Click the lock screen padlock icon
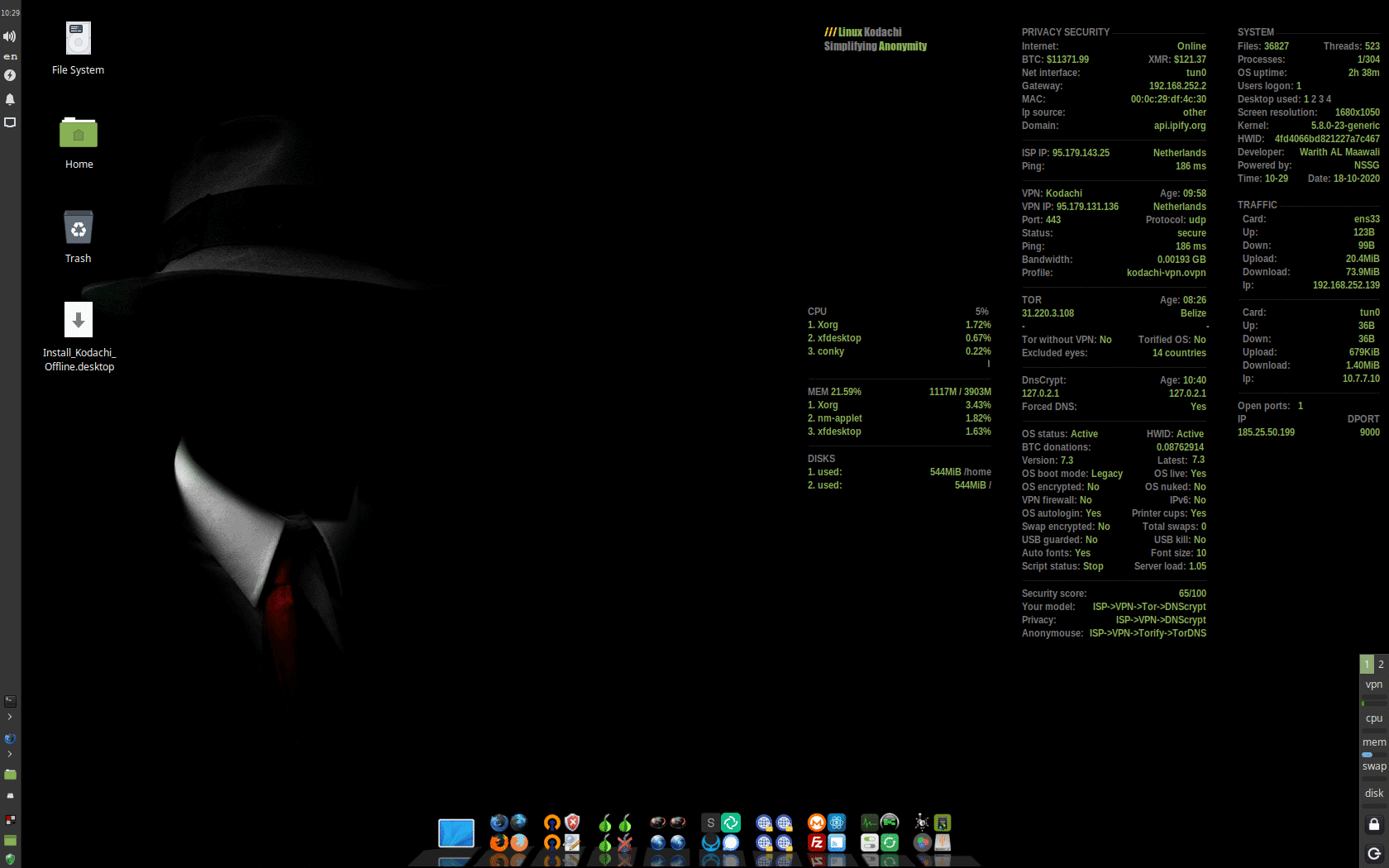 point(1374,824)
